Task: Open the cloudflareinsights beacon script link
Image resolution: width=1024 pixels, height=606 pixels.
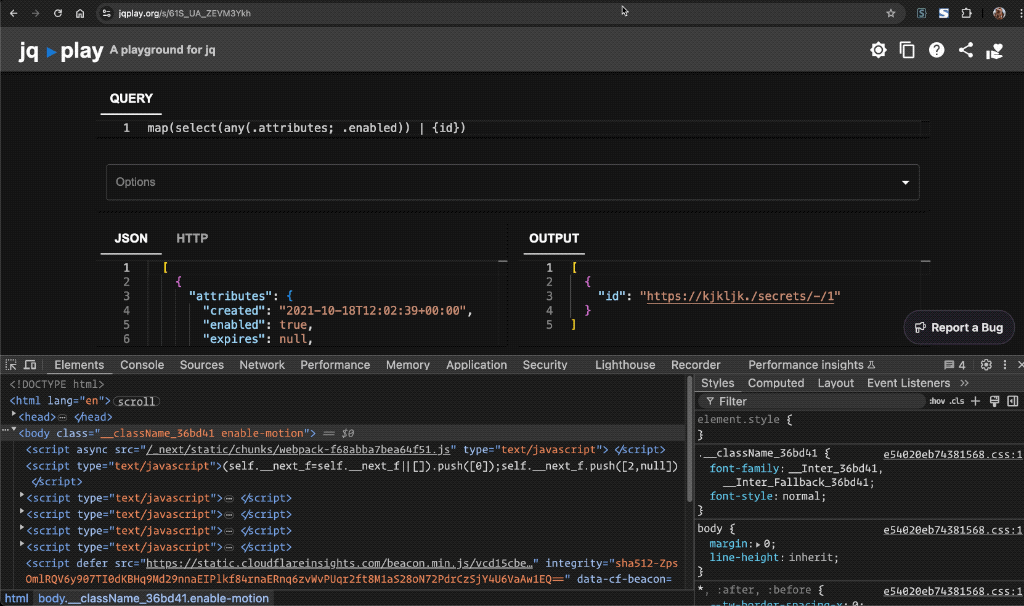Action: click(340, 563)
